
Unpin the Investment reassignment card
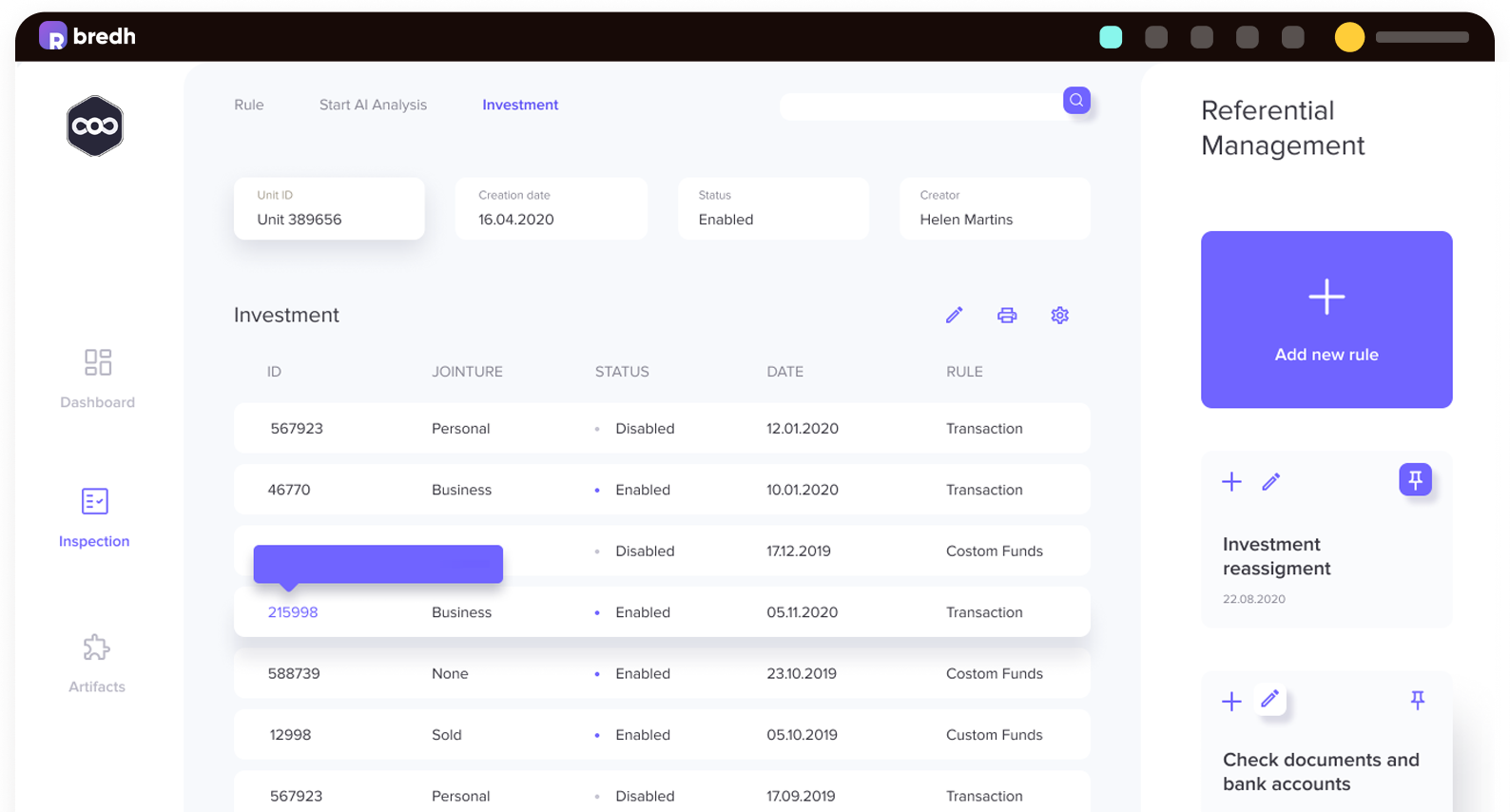point(1415,480)
